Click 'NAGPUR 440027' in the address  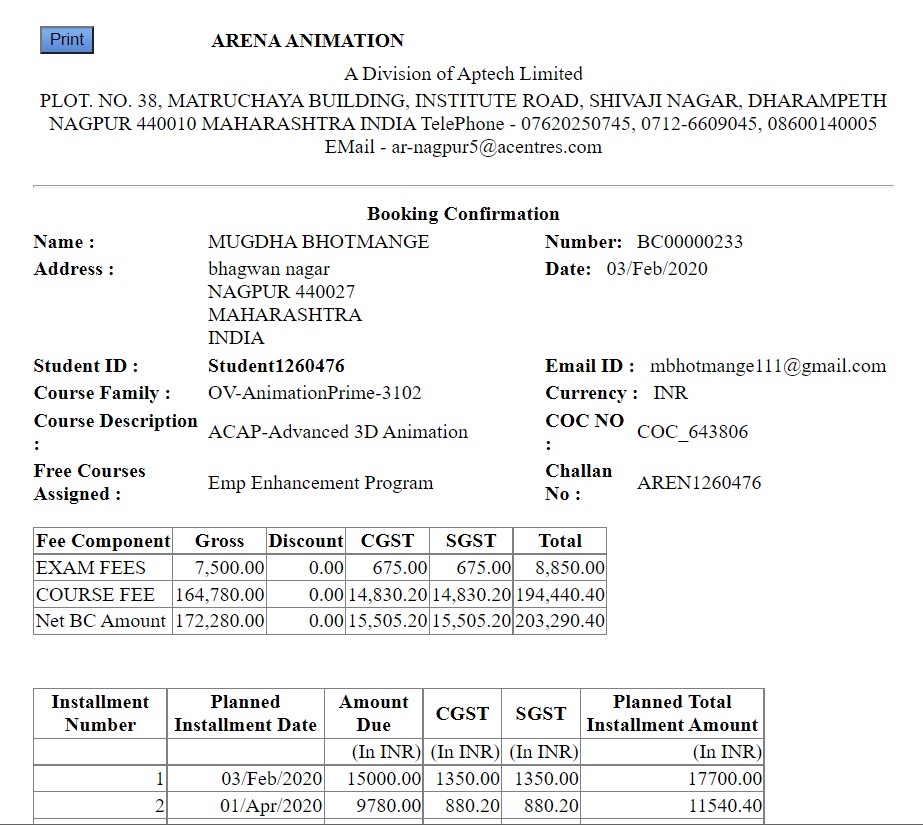pyautogui.click(x=281, y=291)
